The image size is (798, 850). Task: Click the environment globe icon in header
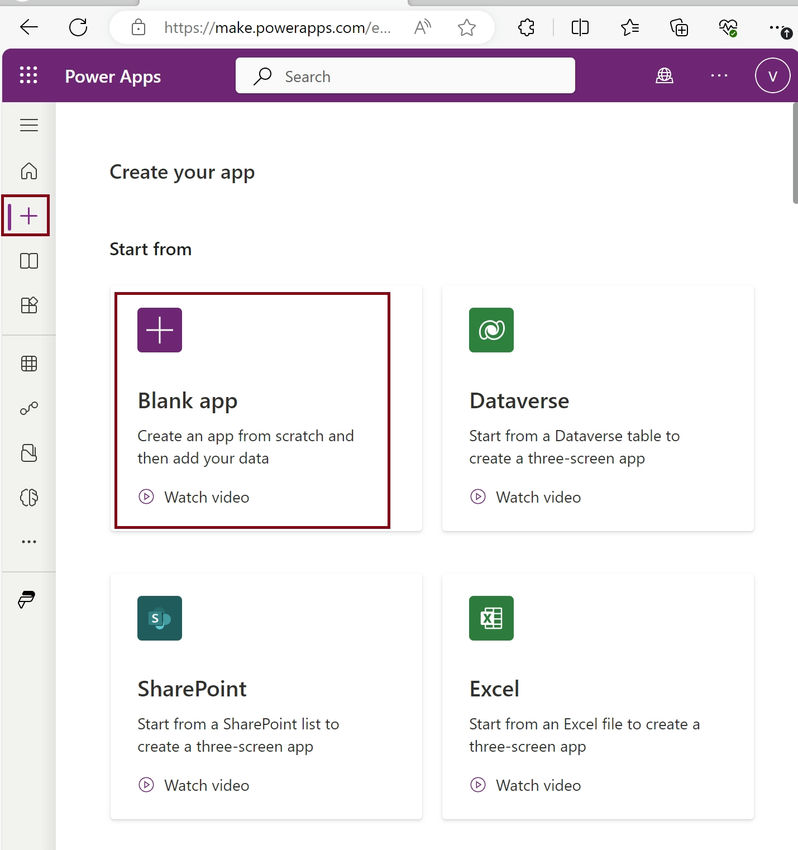pos(665,76)
